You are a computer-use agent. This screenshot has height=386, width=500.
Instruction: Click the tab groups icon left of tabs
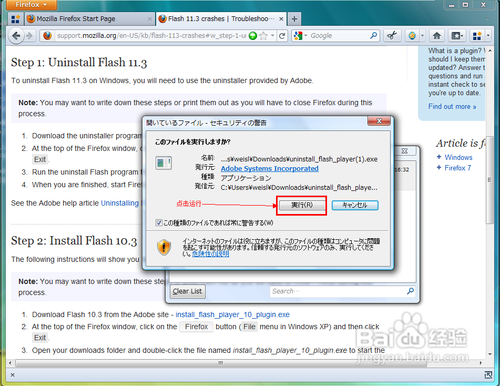(x=15, y=19)
